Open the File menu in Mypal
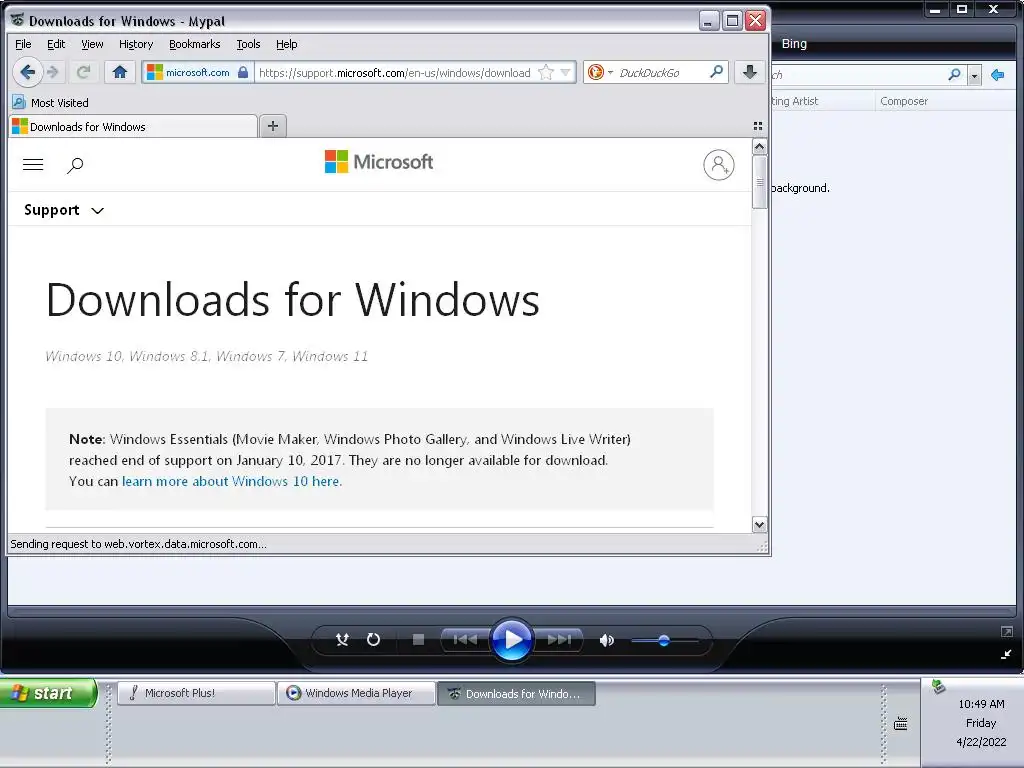This screenshot has height=768, width=1024. point(23,44)
